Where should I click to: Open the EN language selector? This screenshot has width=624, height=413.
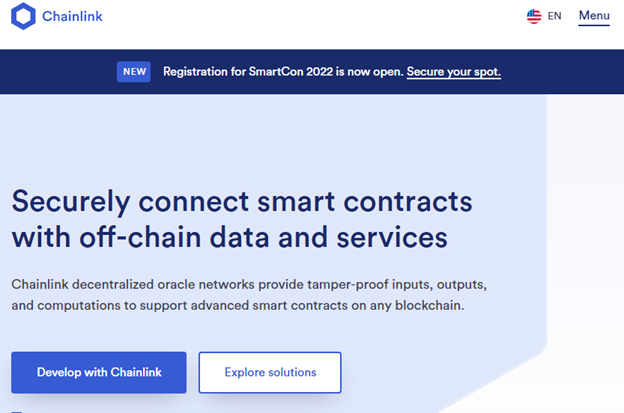point(554,16)
